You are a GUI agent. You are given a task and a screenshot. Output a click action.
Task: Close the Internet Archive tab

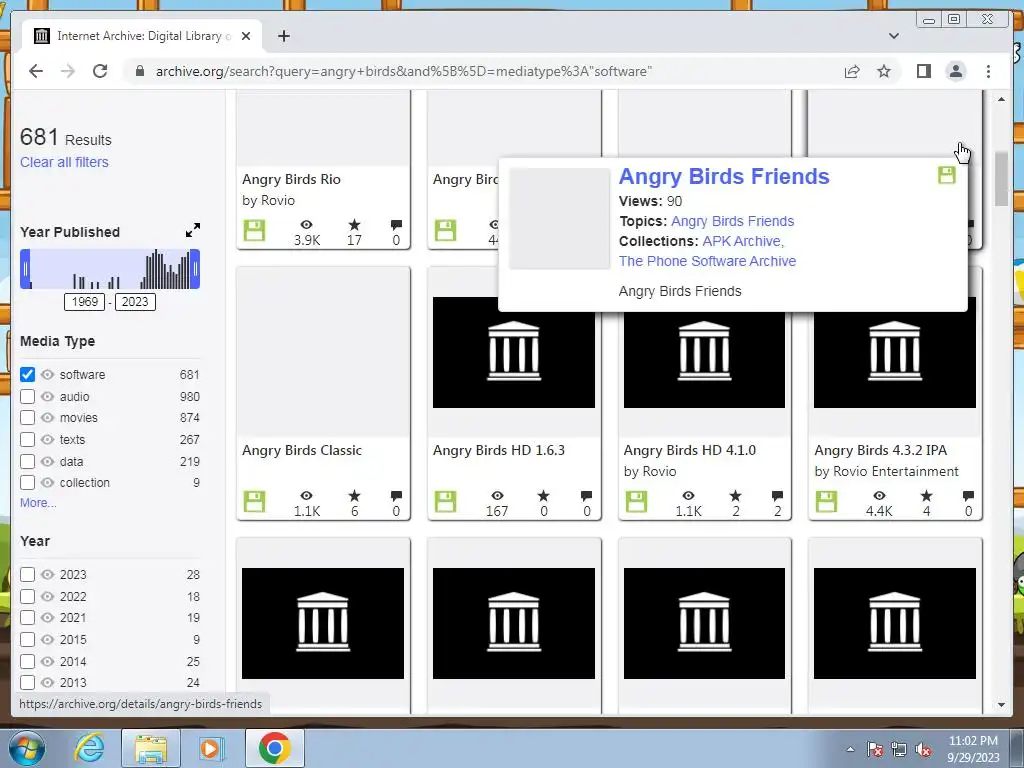[246, 36]
